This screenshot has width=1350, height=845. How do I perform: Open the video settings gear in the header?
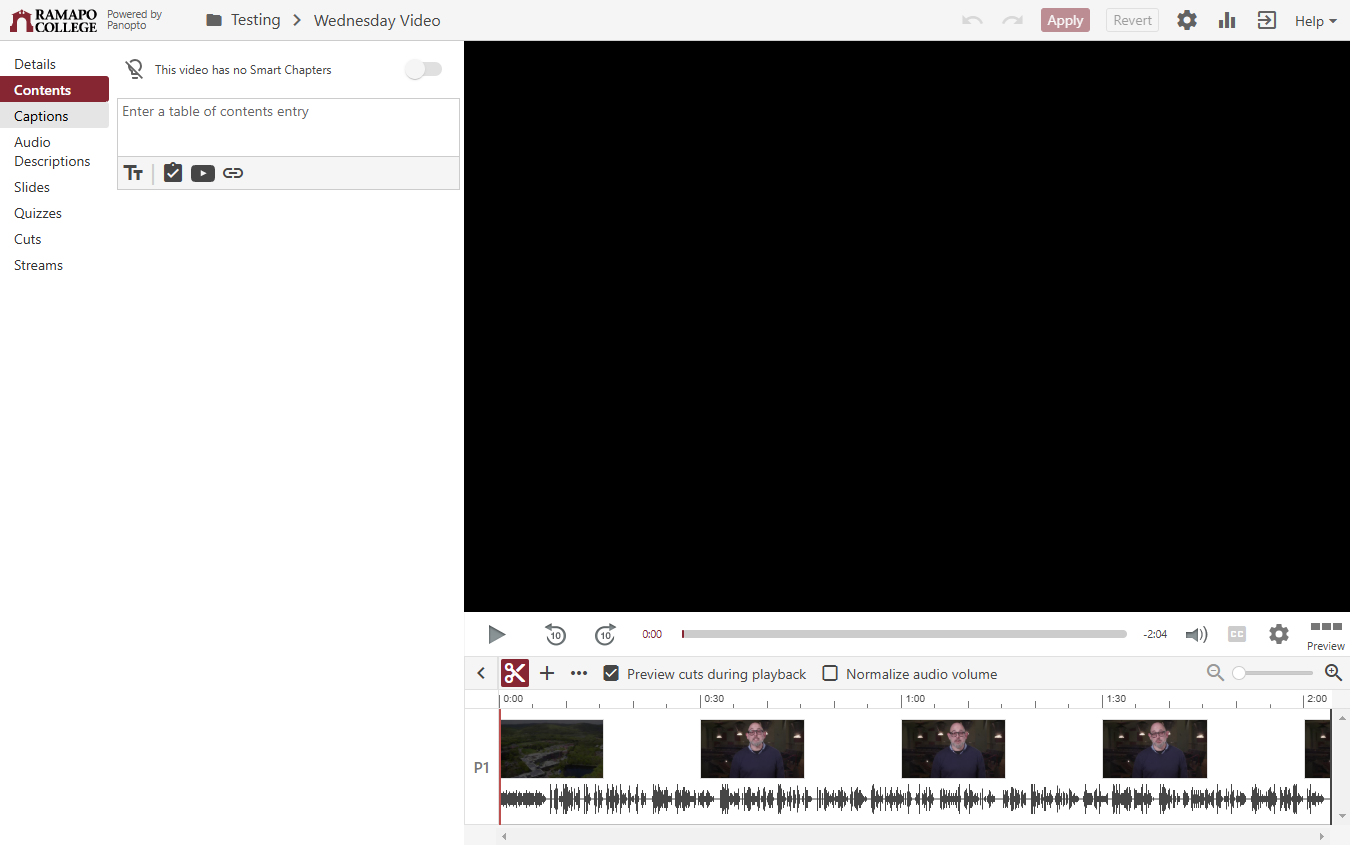click(x=1187, y=20)
